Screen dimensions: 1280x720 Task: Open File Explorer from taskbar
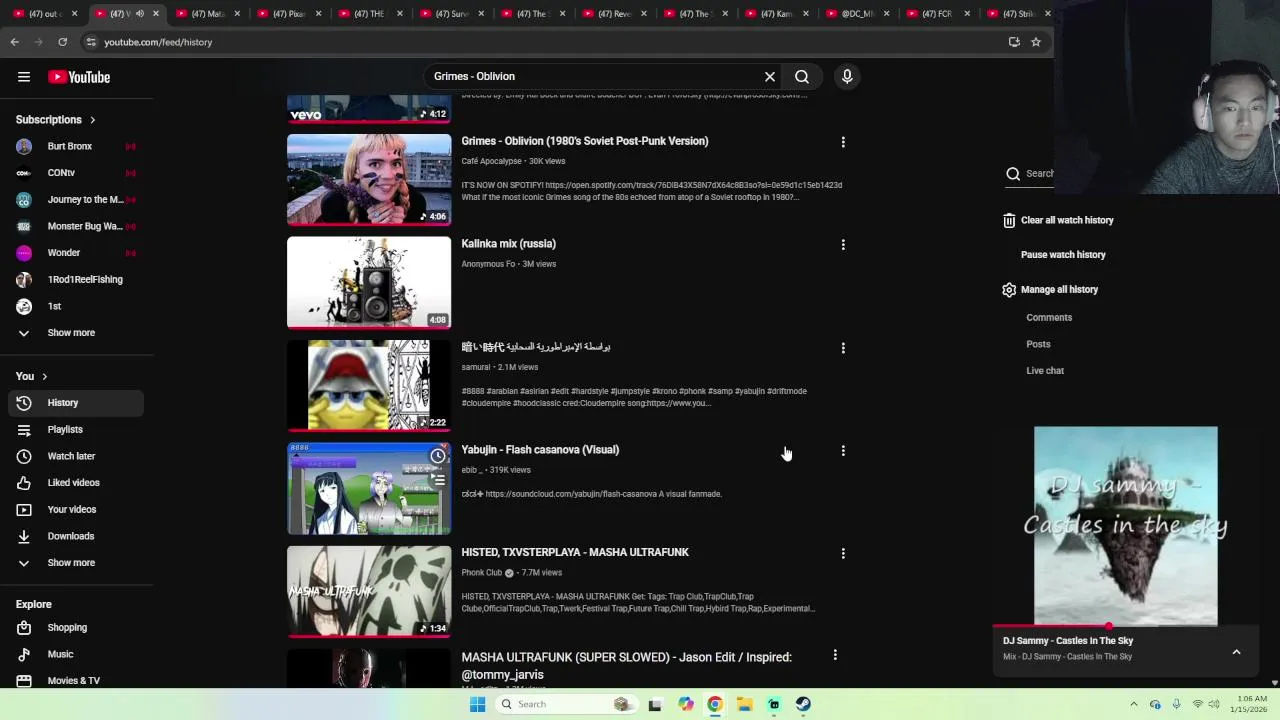click(x=744, y=704)
